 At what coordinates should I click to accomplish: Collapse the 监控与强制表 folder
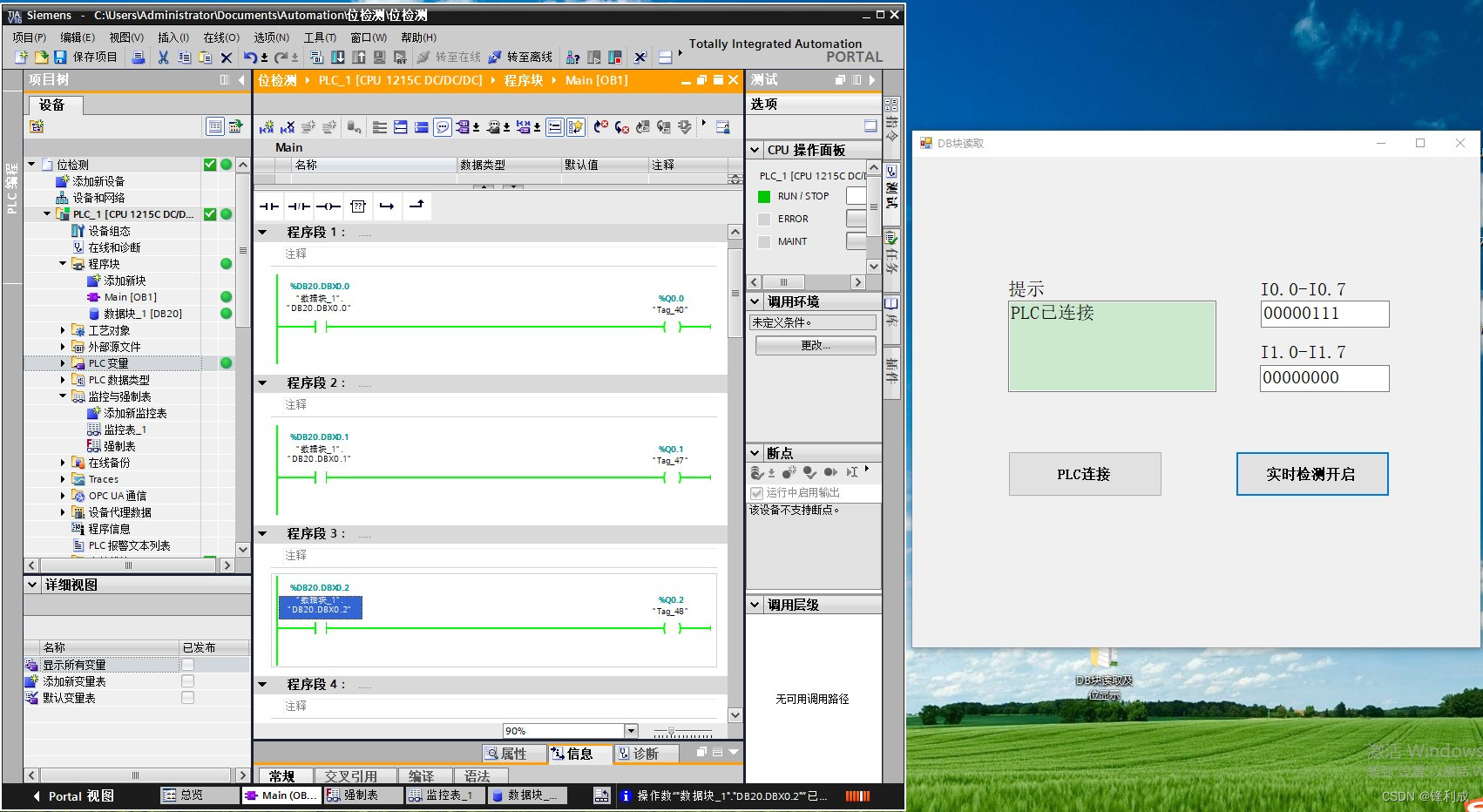click(x=63, y=396)
